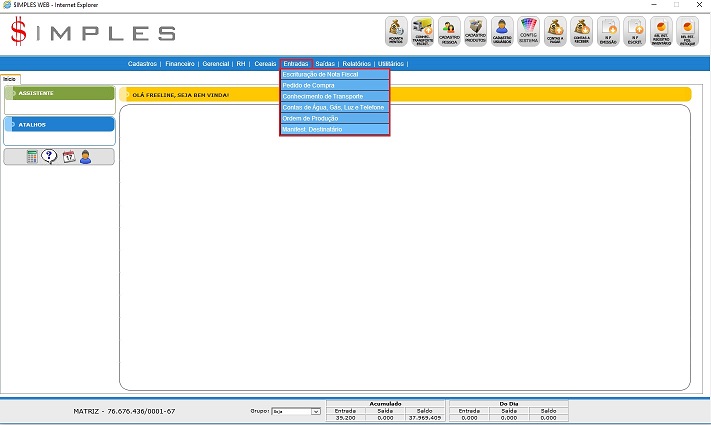Switch to the Início tab
711x425 pixels.
(x=9, y=78)
